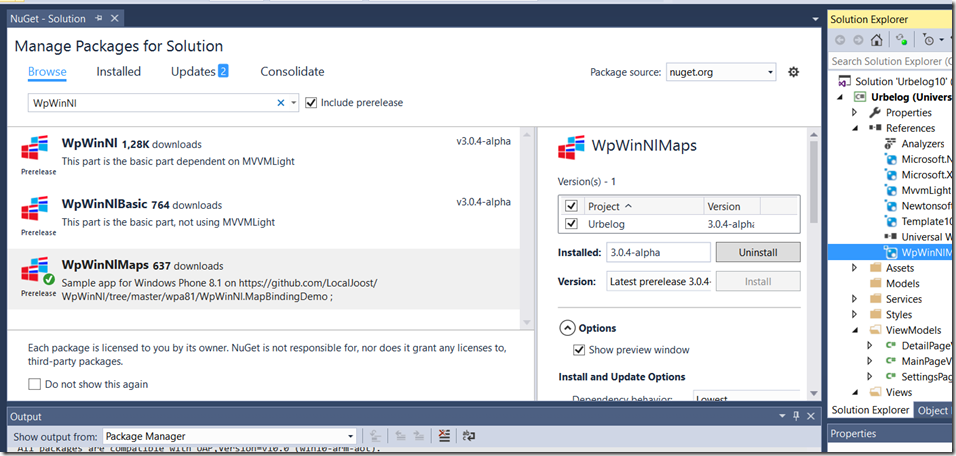Click Home icon in Solution Explorer toolbar

[x=876, y=40]
